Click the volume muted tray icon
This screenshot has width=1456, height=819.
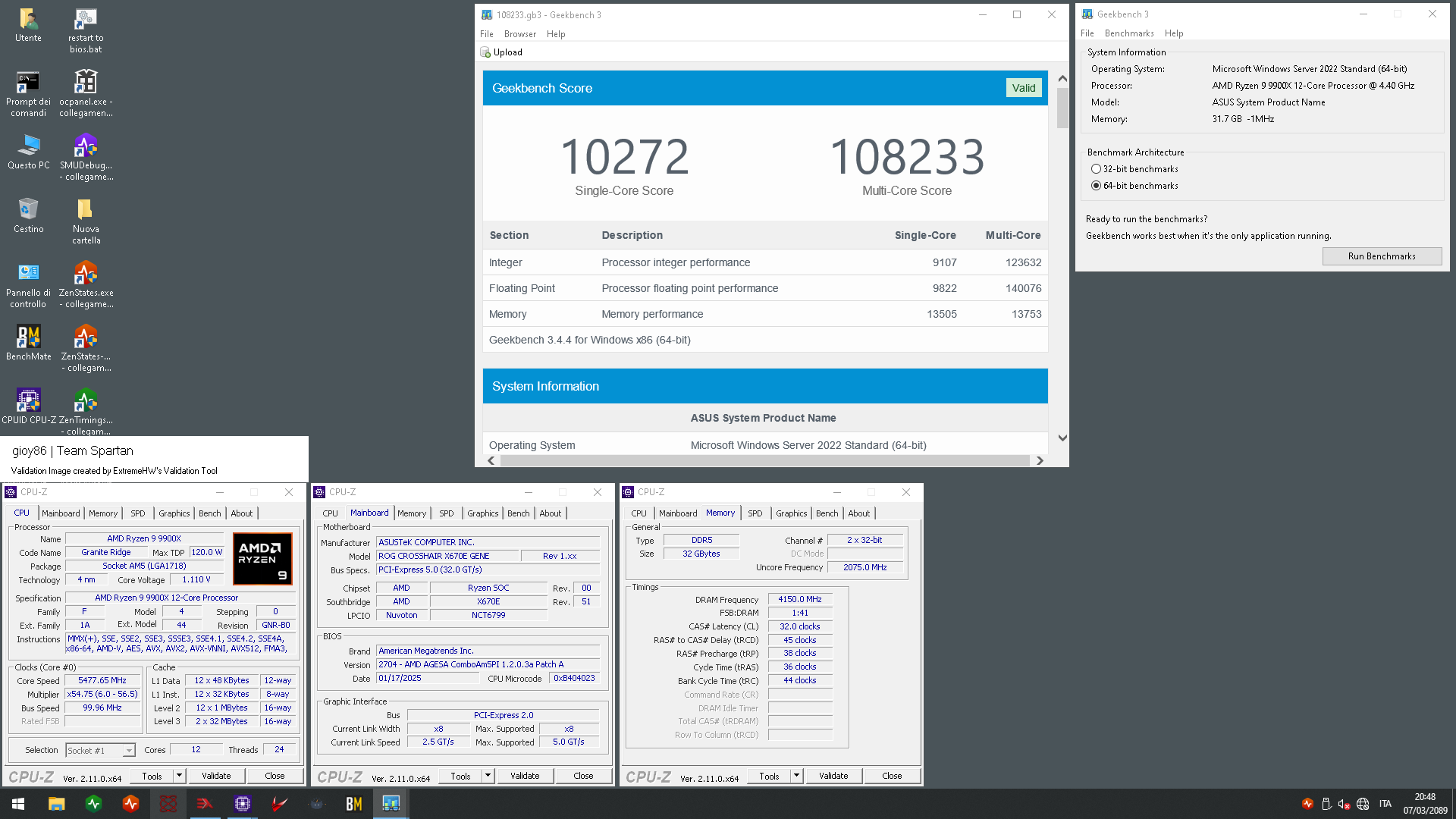pos(1344,804)
